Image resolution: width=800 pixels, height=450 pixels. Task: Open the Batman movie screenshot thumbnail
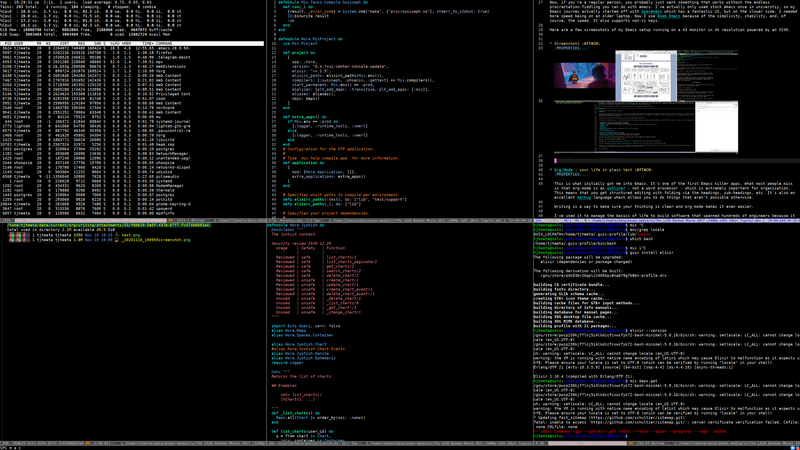point(585,76)
